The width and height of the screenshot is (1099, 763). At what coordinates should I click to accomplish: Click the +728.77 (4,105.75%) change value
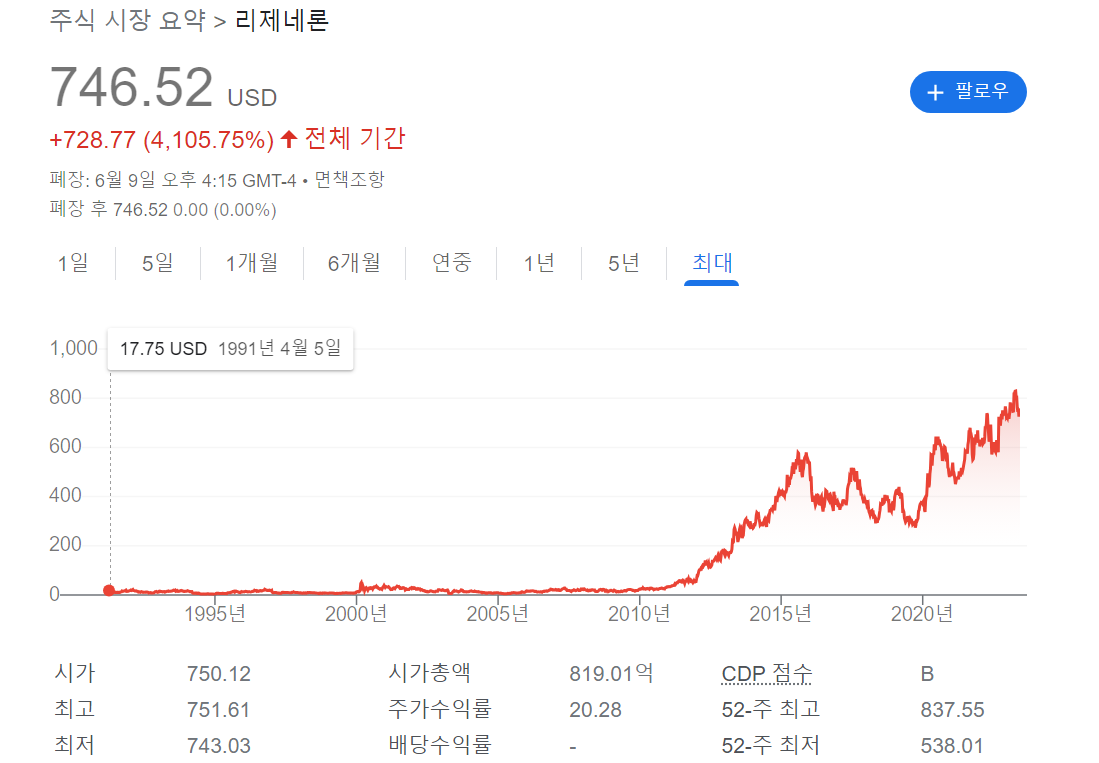[161, 139]
